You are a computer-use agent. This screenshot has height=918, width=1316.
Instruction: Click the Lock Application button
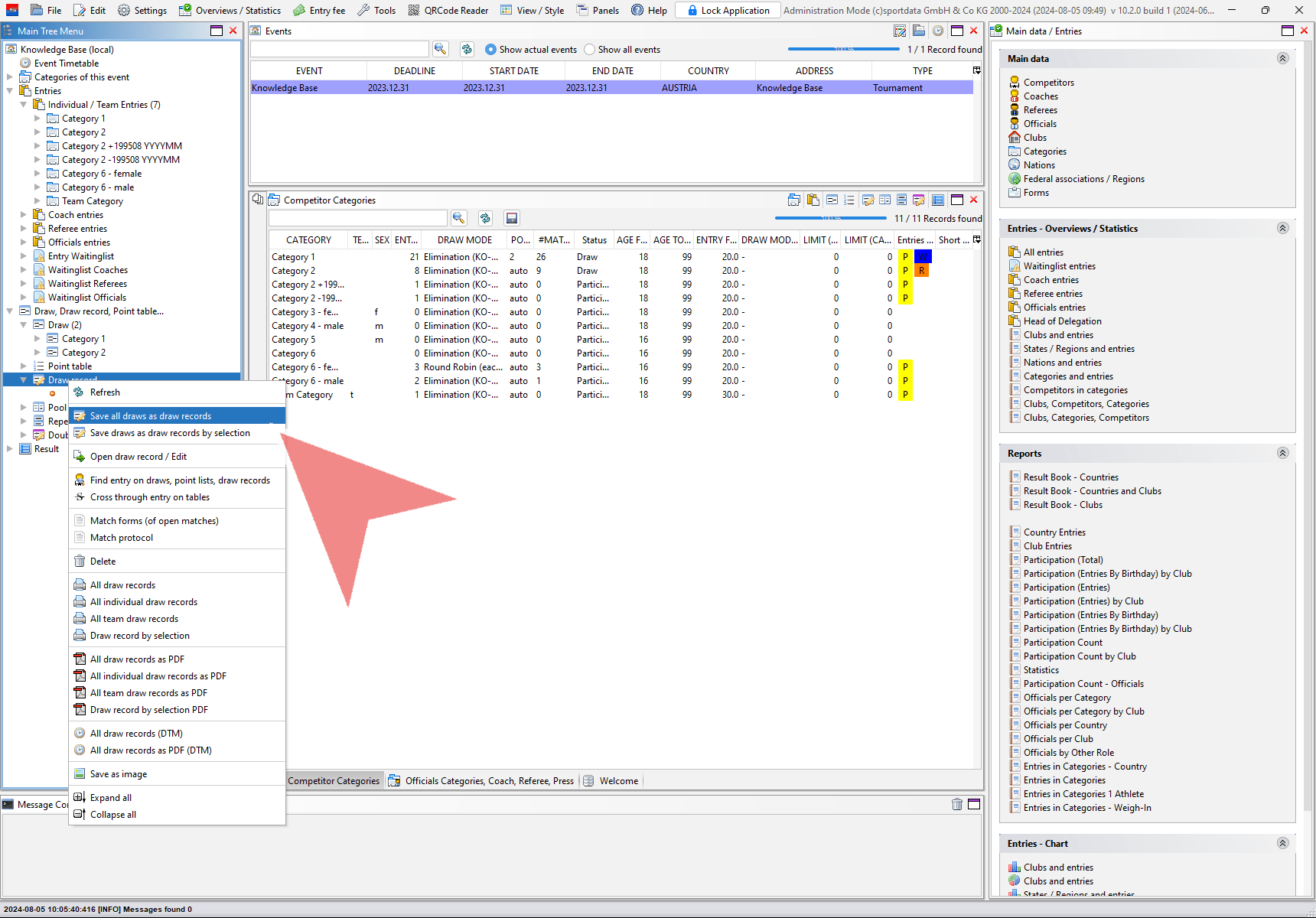pyautogui.click(x=728, y=10)
